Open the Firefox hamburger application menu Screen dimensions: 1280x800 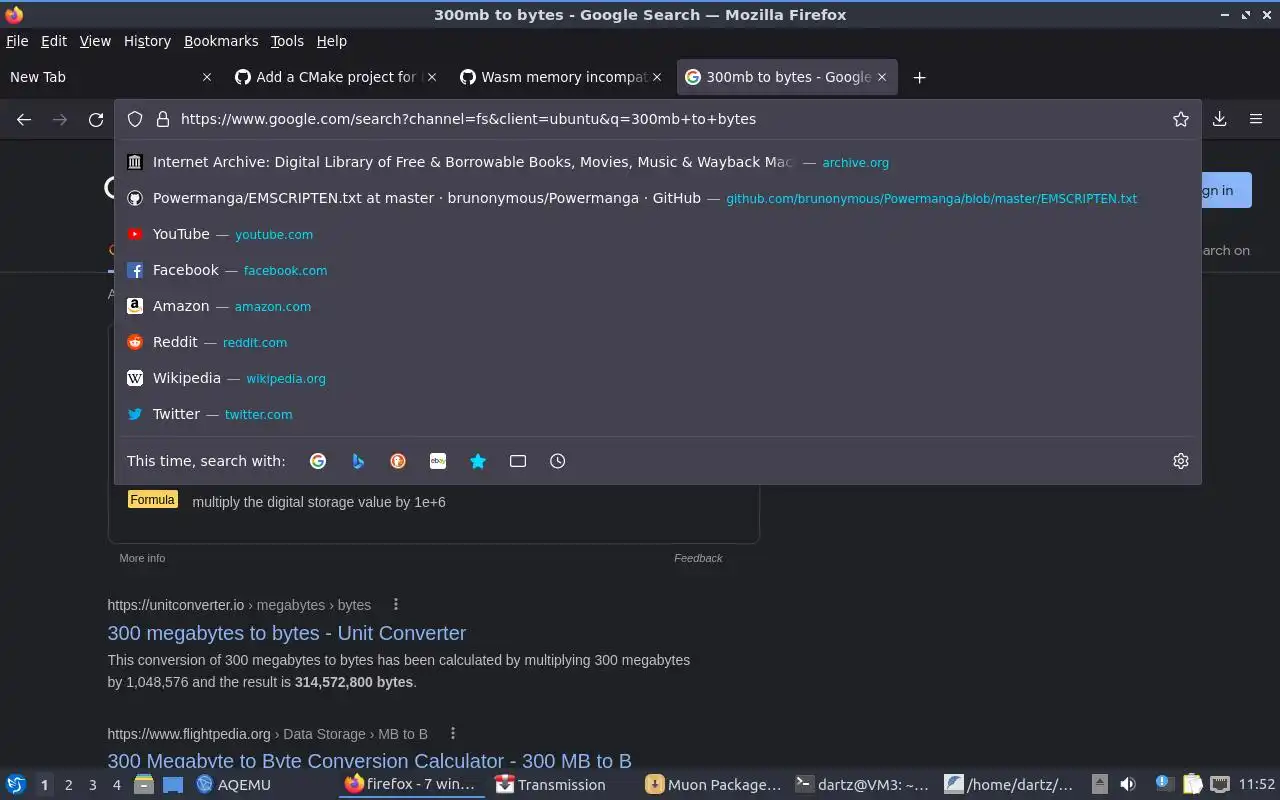(1256, 119)
